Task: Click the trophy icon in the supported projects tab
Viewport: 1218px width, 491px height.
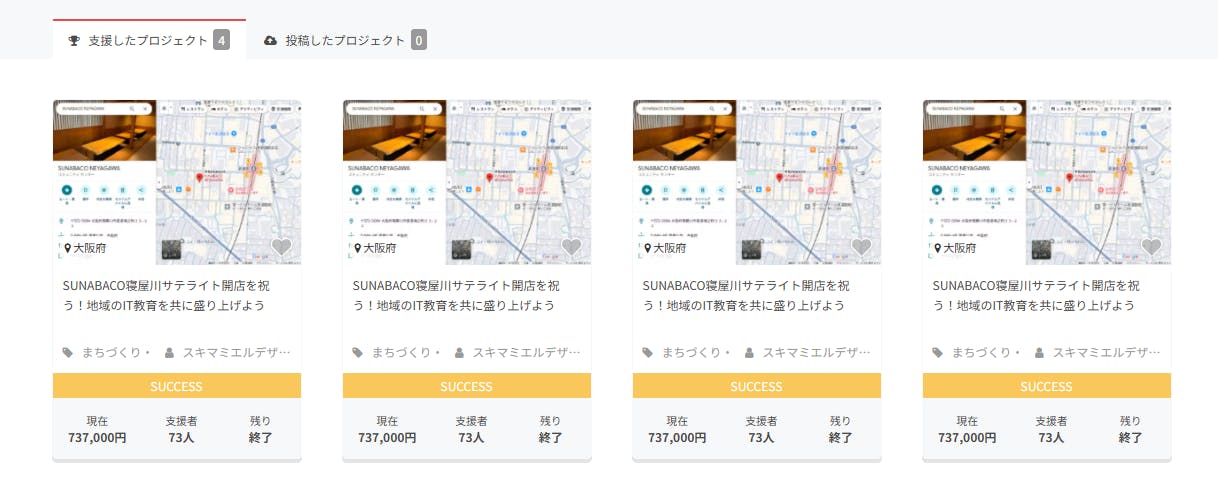Action: 74,41
